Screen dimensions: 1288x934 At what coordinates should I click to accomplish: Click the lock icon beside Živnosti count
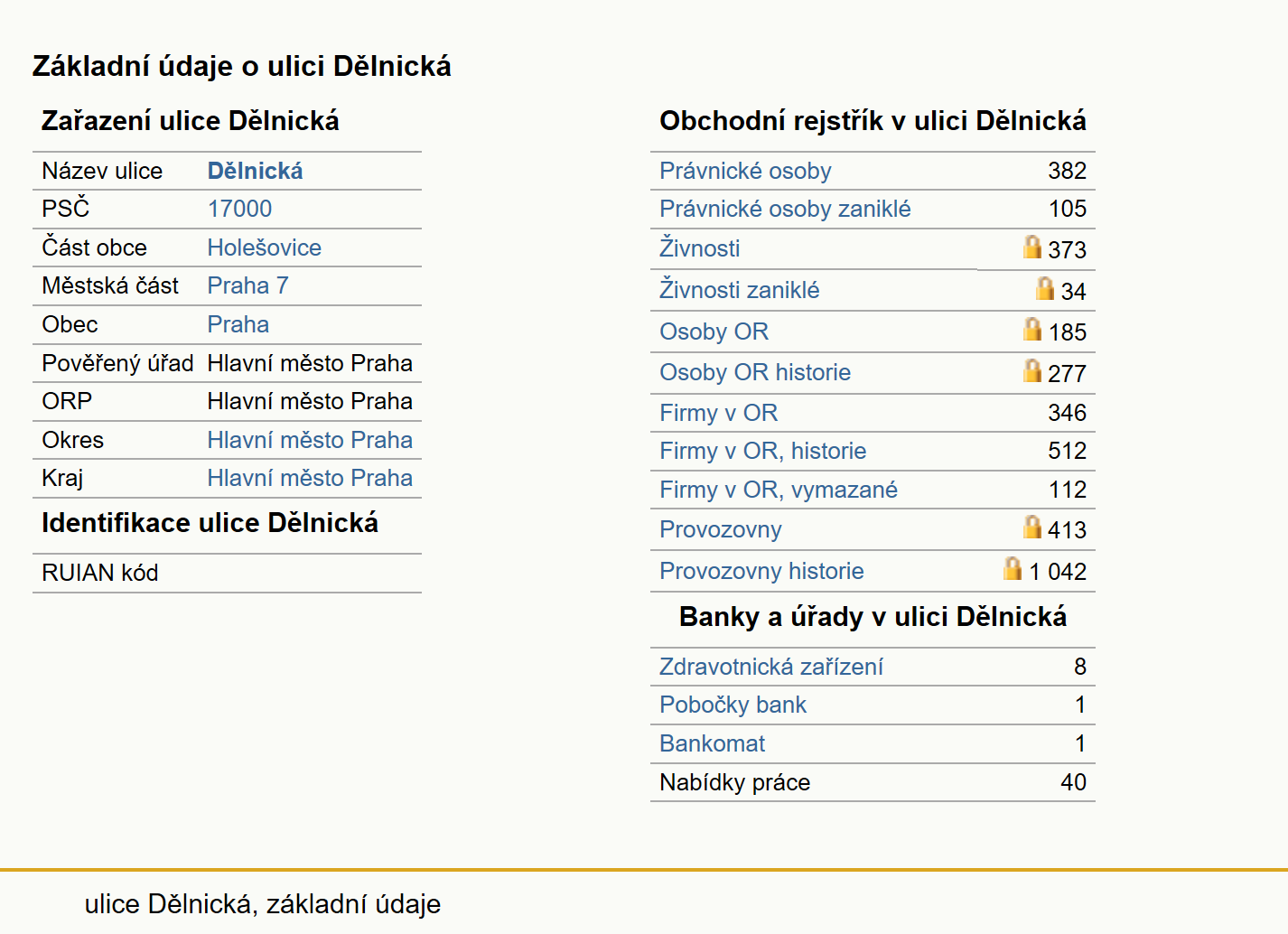(1032, 247)
